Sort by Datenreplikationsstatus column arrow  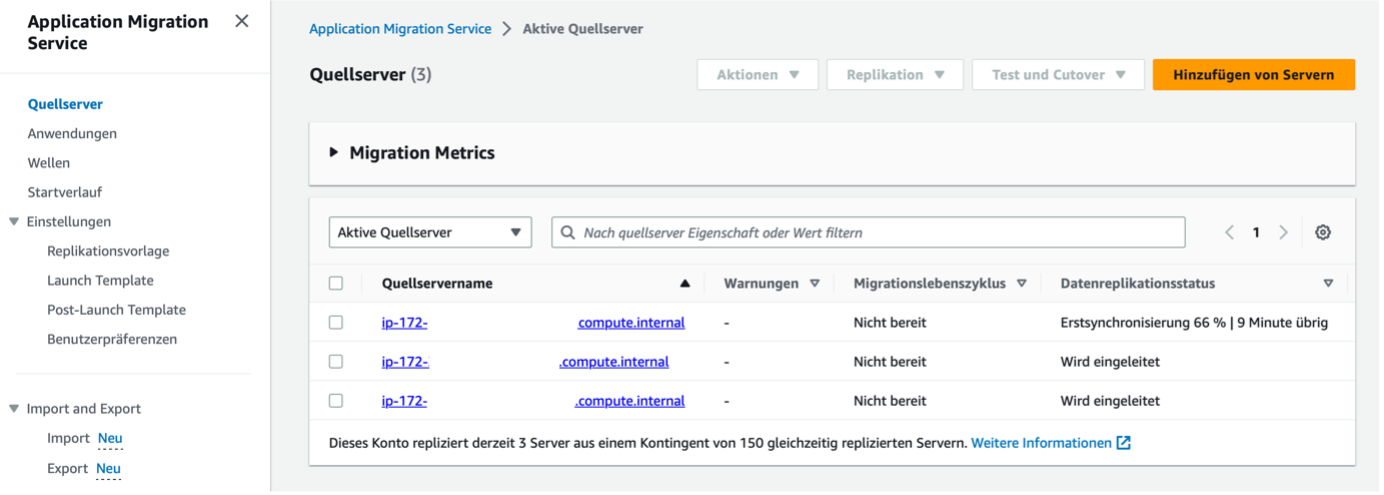pyautogui.click(x=1328, y=283)
